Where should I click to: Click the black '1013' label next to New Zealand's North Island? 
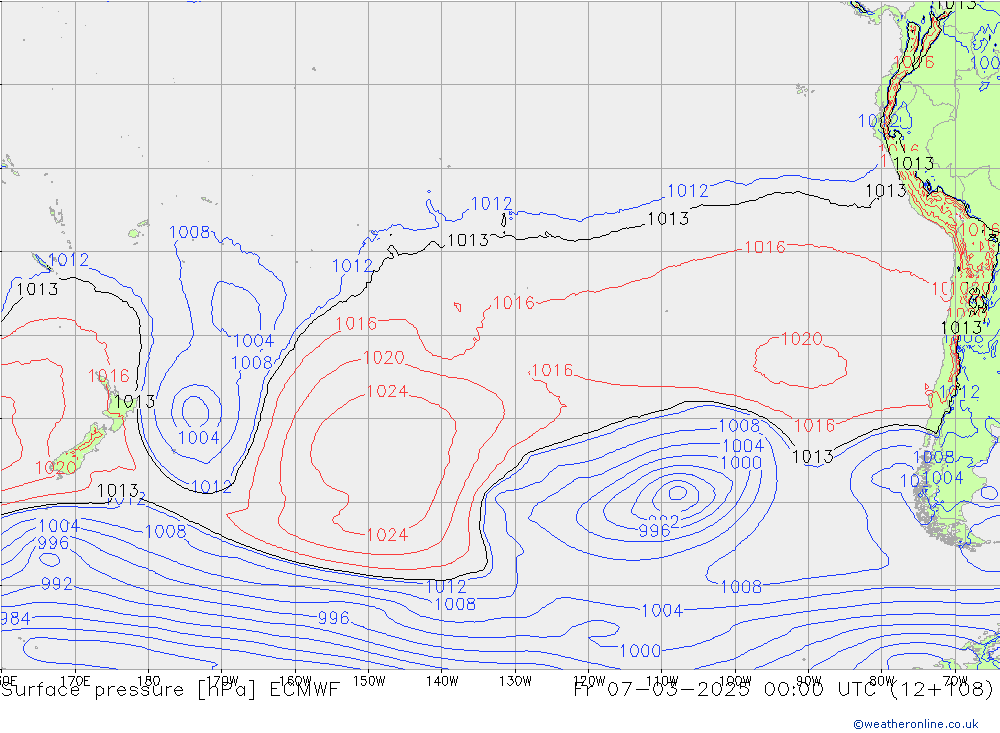point(135,401)
